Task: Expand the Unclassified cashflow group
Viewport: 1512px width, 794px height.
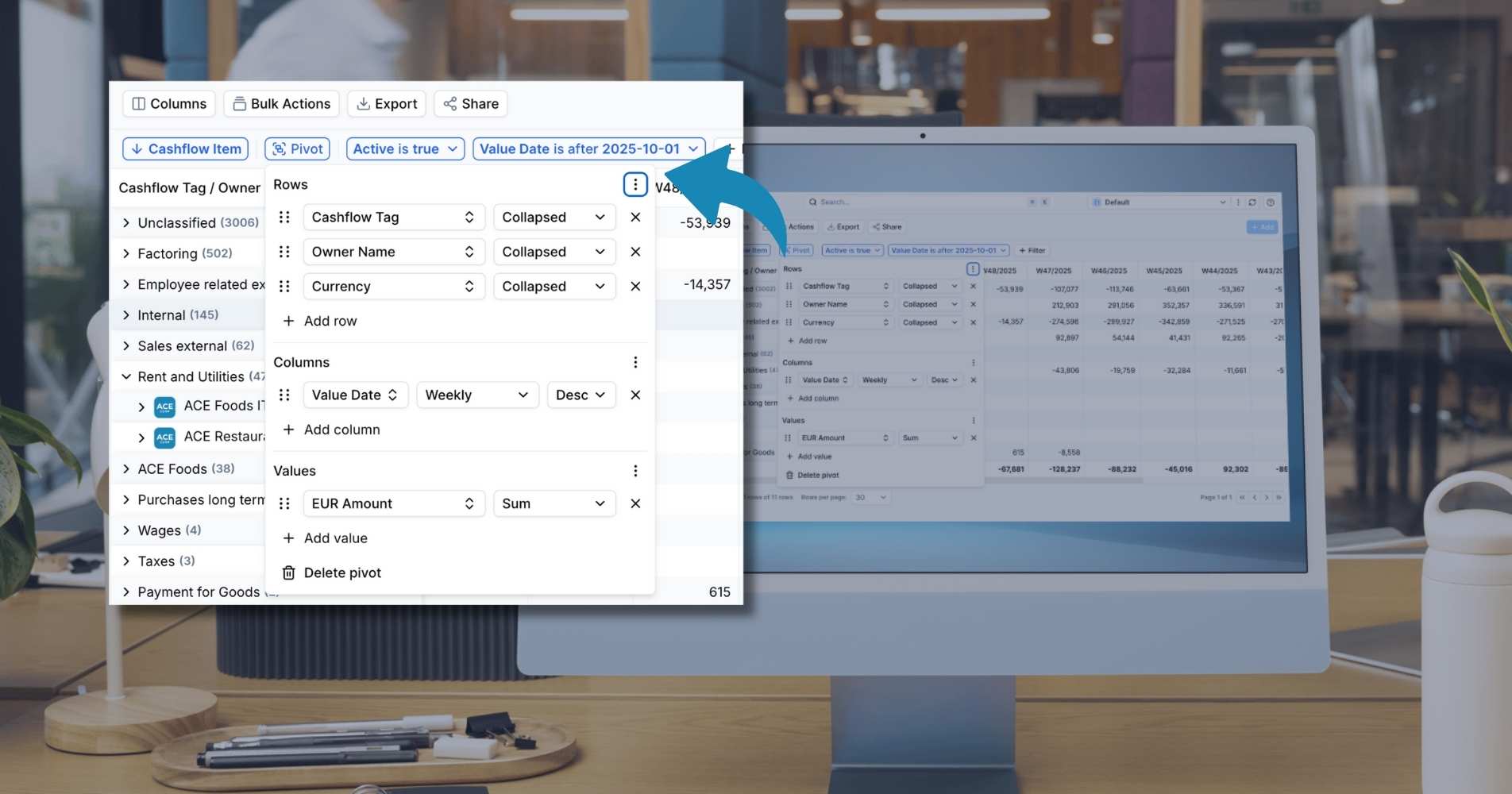Action: 125,222
